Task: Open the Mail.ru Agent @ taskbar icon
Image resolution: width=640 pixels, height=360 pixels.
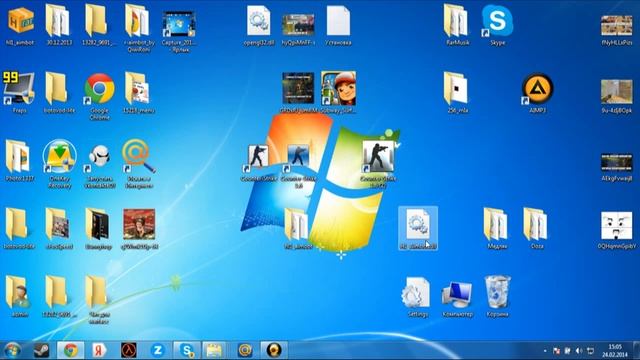Action: [x=245, y=351]
